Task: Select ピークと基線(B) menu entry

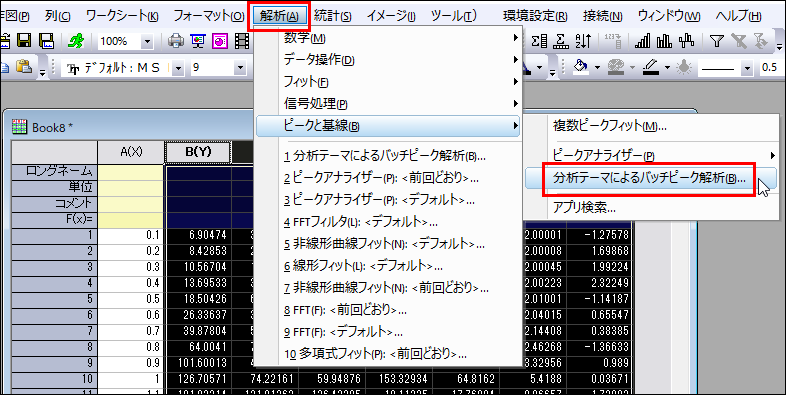Action: (388, 126)
